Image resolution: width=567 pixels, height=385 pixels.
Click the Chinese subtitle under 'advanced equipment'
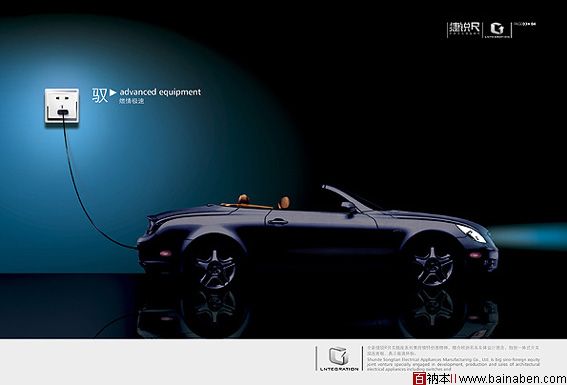tap(132, 101)
